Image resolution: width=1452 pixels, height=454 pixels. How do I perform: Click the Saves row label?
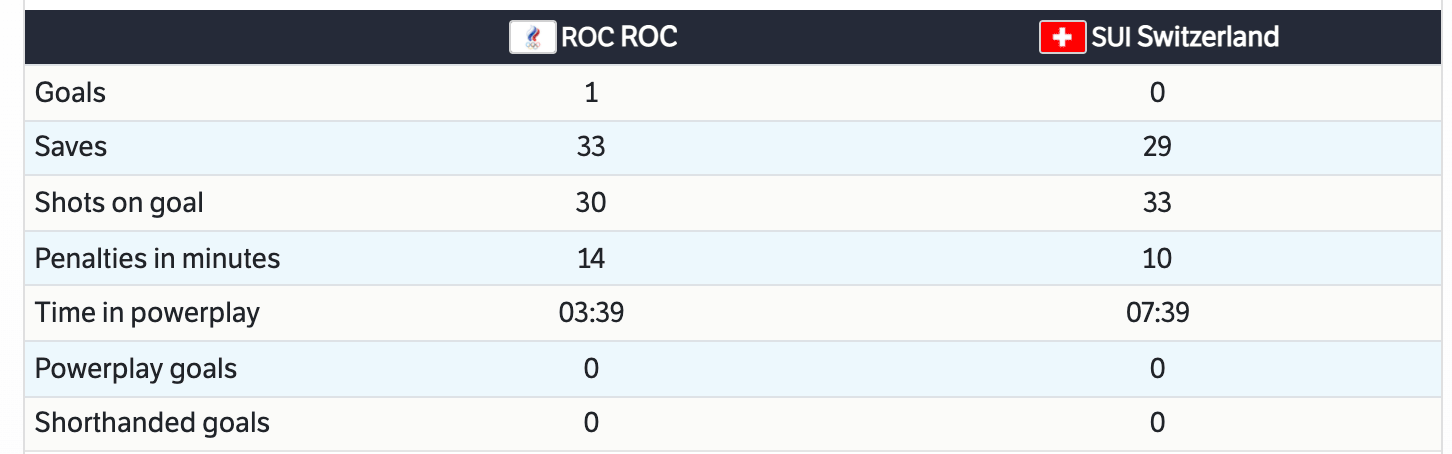click(x=71, y=148)
